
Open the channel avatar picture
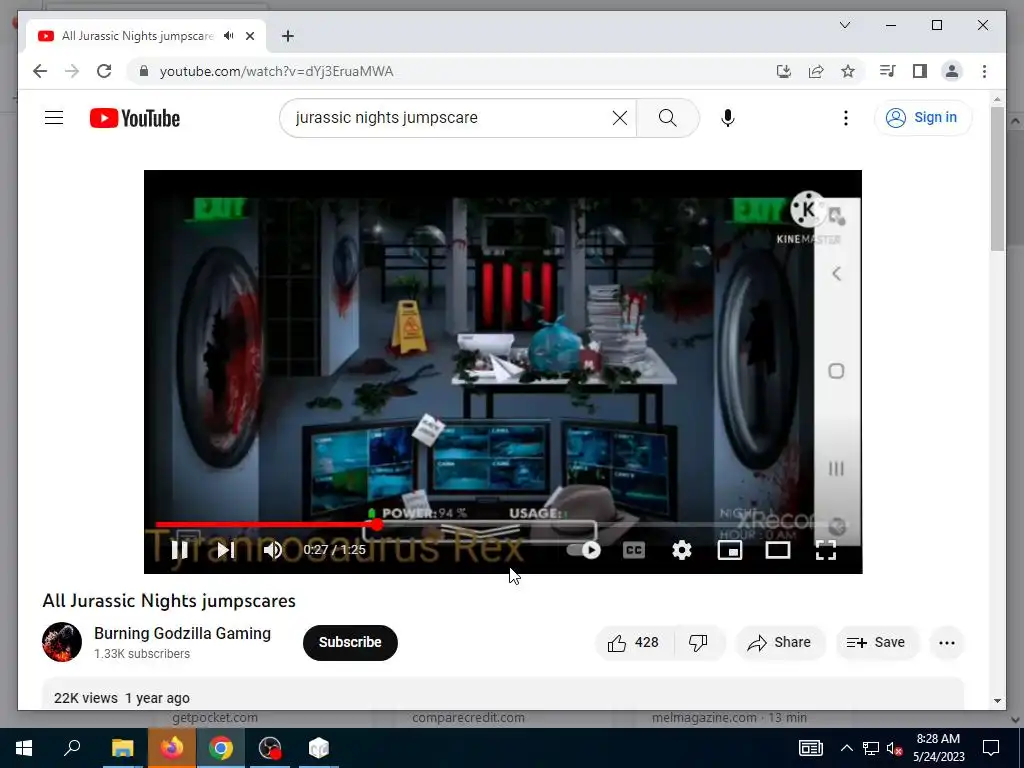pos(62,642)
